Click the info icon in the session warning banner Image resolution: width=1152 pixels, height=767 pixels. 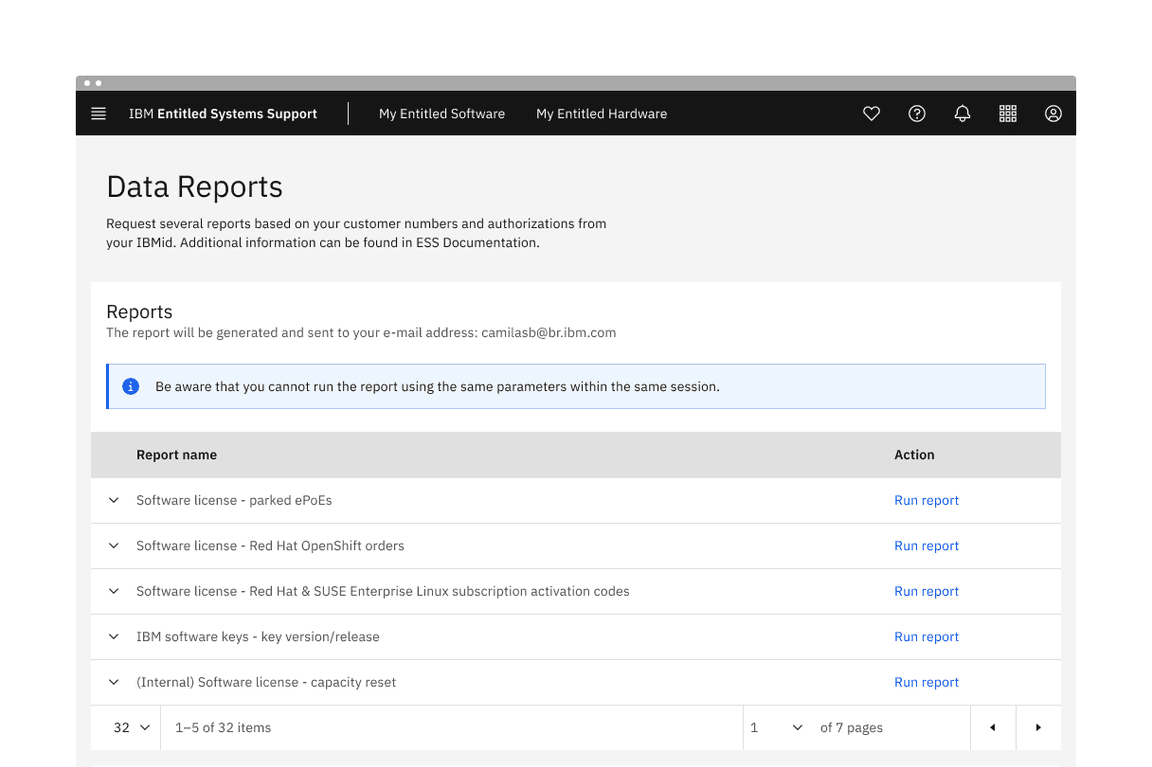click(130, 386)
